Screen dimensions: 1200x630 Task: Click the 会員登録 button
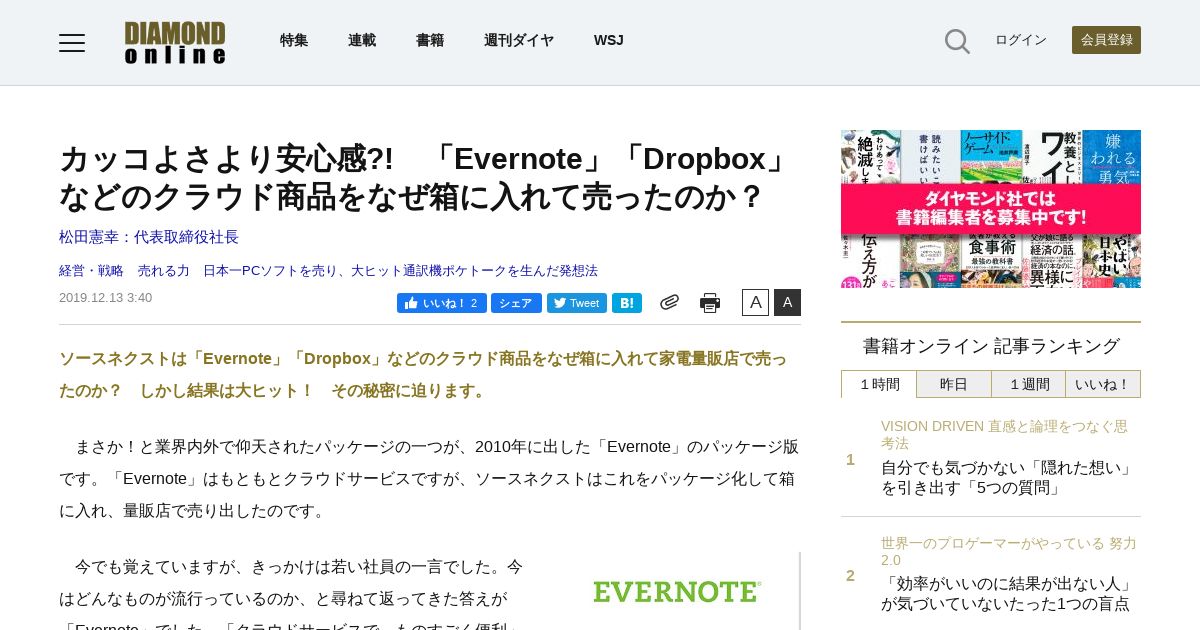pos(1106,40)
